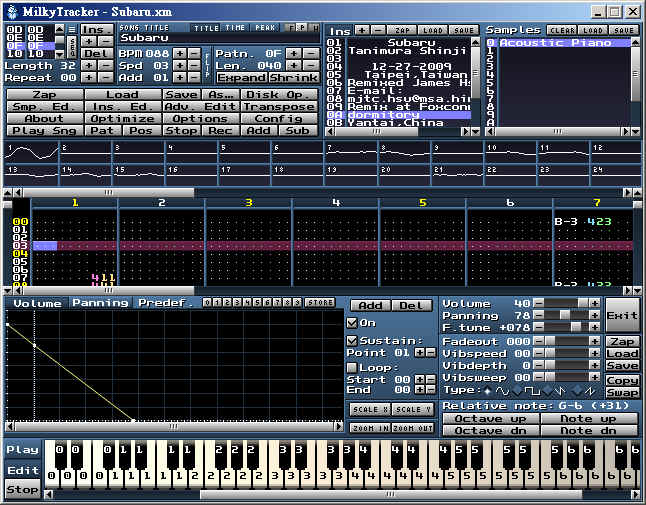Click the BPM plus button
The height and width of the screenshot is (505, 646).
point(179,52)
